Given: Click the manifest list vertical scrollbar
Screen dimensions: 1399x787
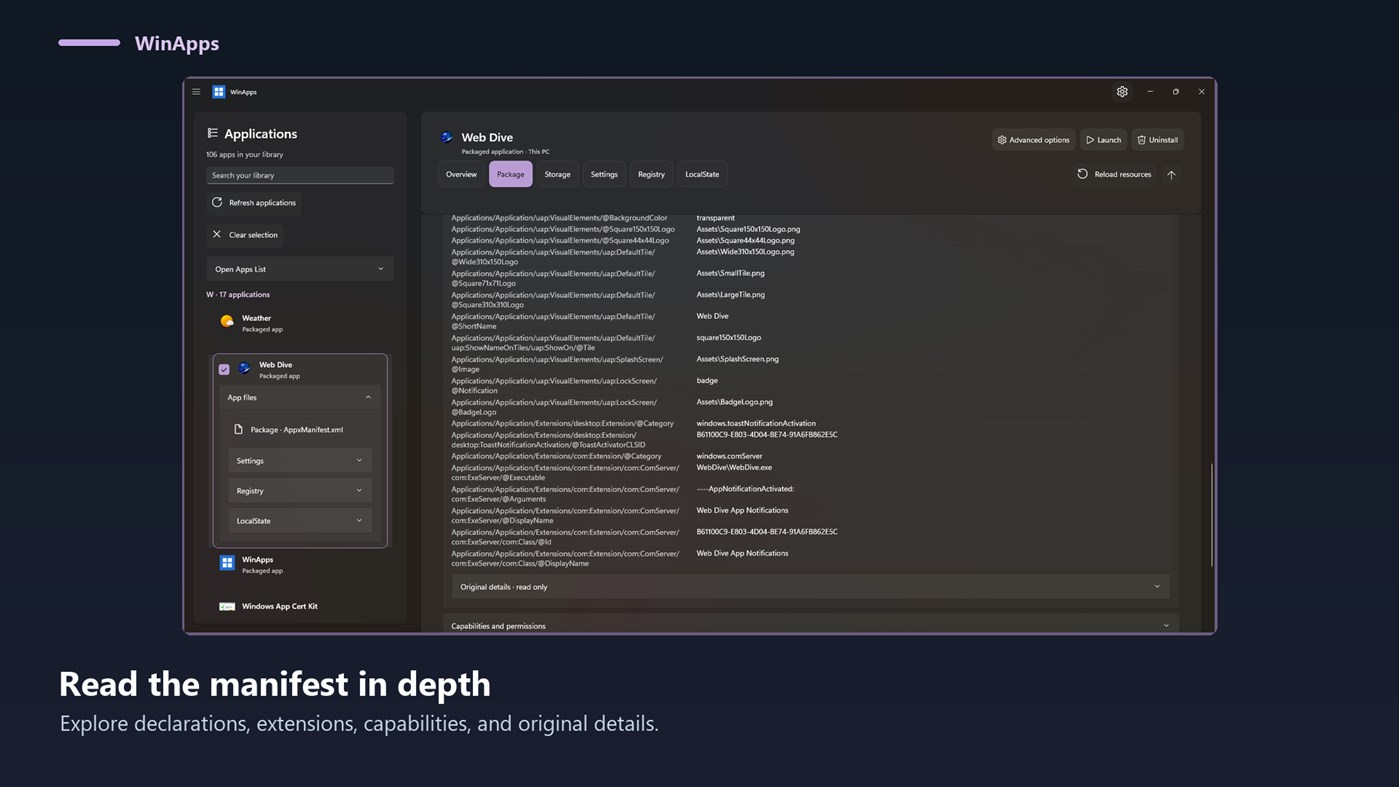Looking at the screenshot, I should point(1212,515).
